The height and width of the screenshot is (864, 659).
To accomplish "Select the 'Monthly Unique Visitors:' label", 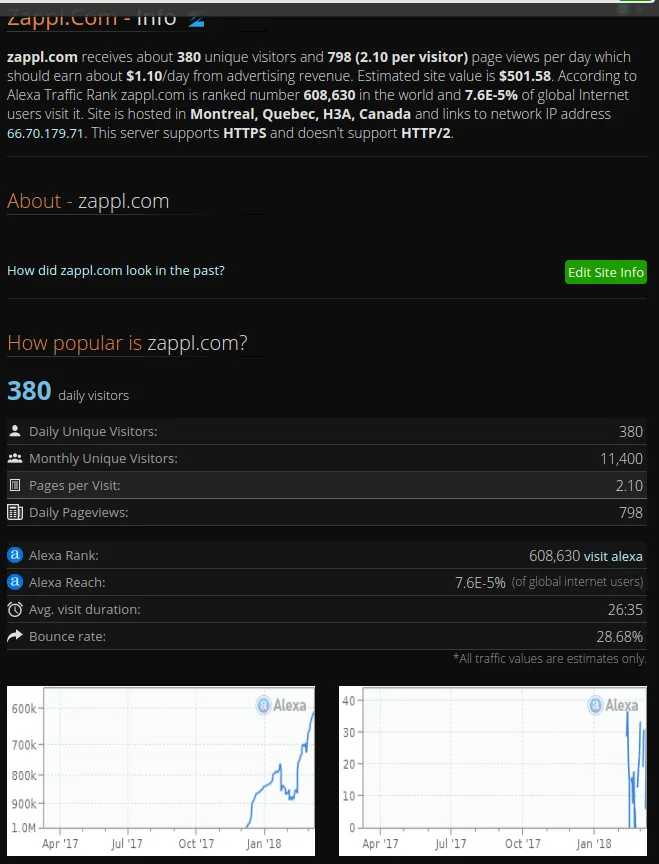I will pyautogui.click(x=103, y=458).
